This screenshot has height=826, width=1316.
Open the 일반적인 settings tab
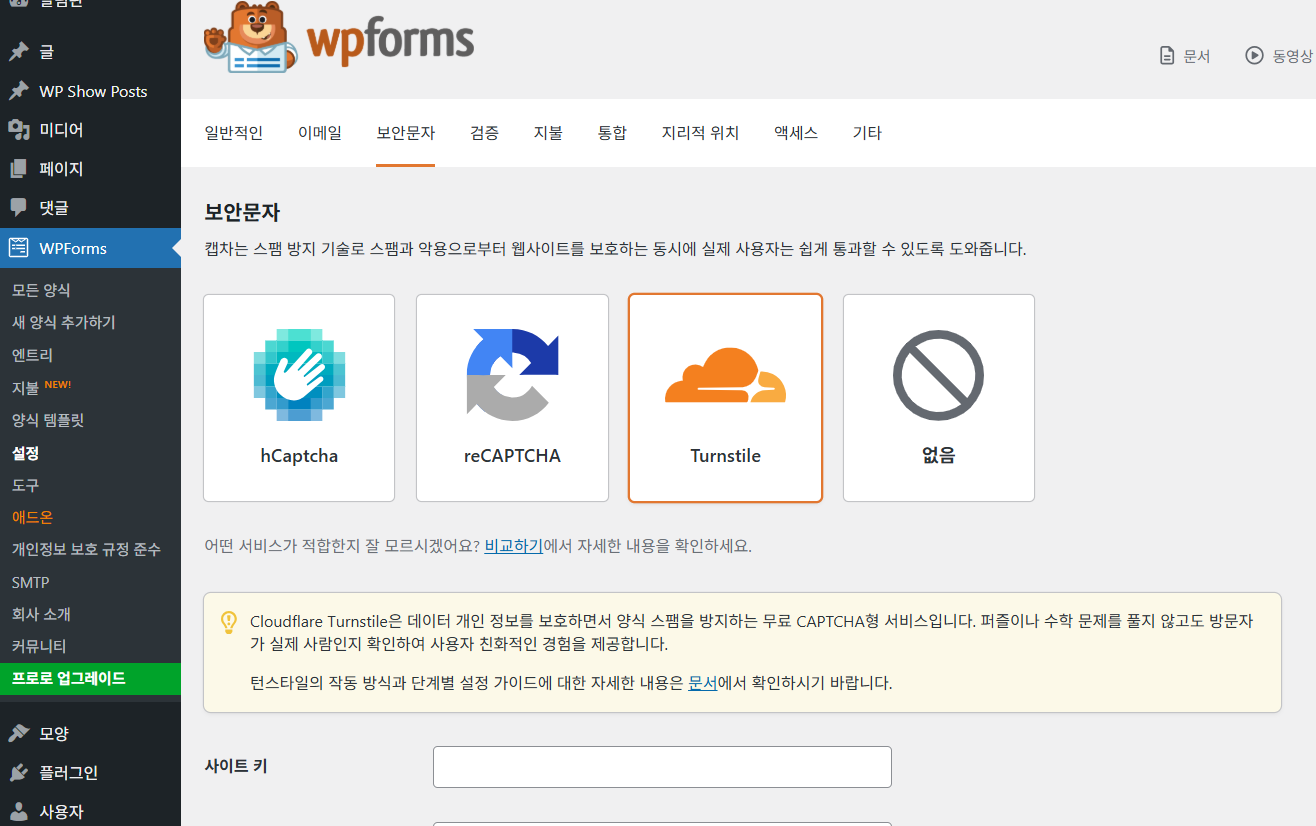pos(234,133)
